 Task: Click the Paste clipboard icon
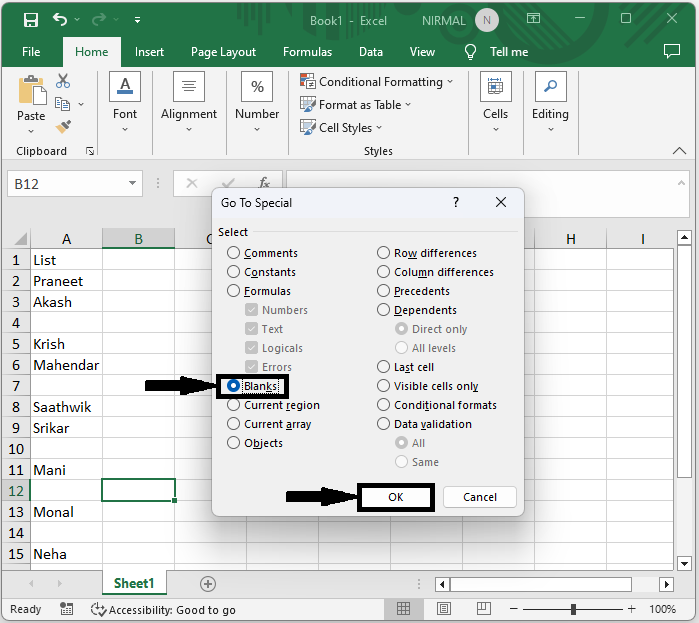(x=31, y=92)
